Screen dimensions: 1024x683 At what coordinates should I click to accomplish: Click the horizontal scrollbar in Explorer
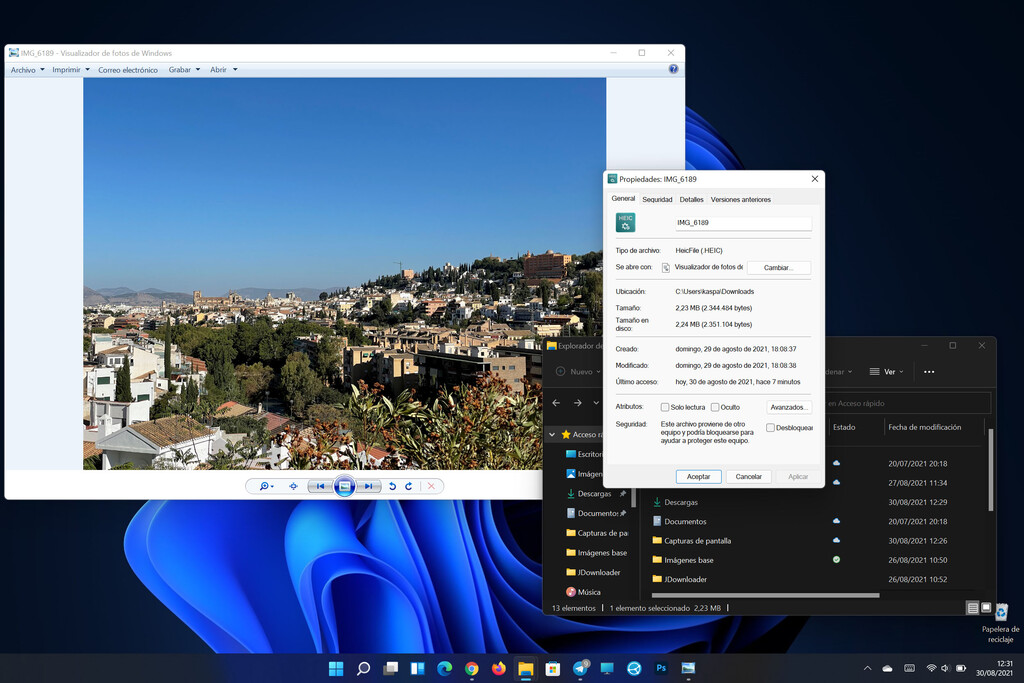[765, 595]
